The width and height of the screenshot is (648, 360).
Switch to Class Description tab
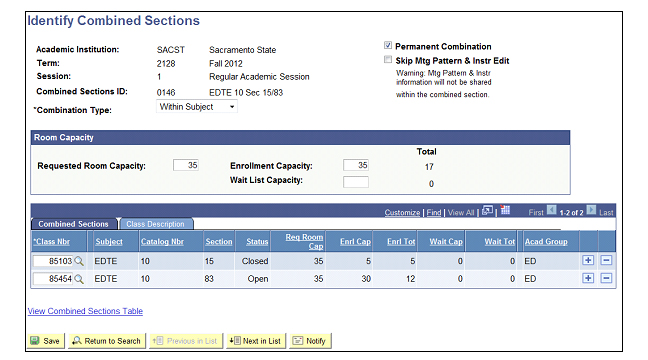(155, 224)
